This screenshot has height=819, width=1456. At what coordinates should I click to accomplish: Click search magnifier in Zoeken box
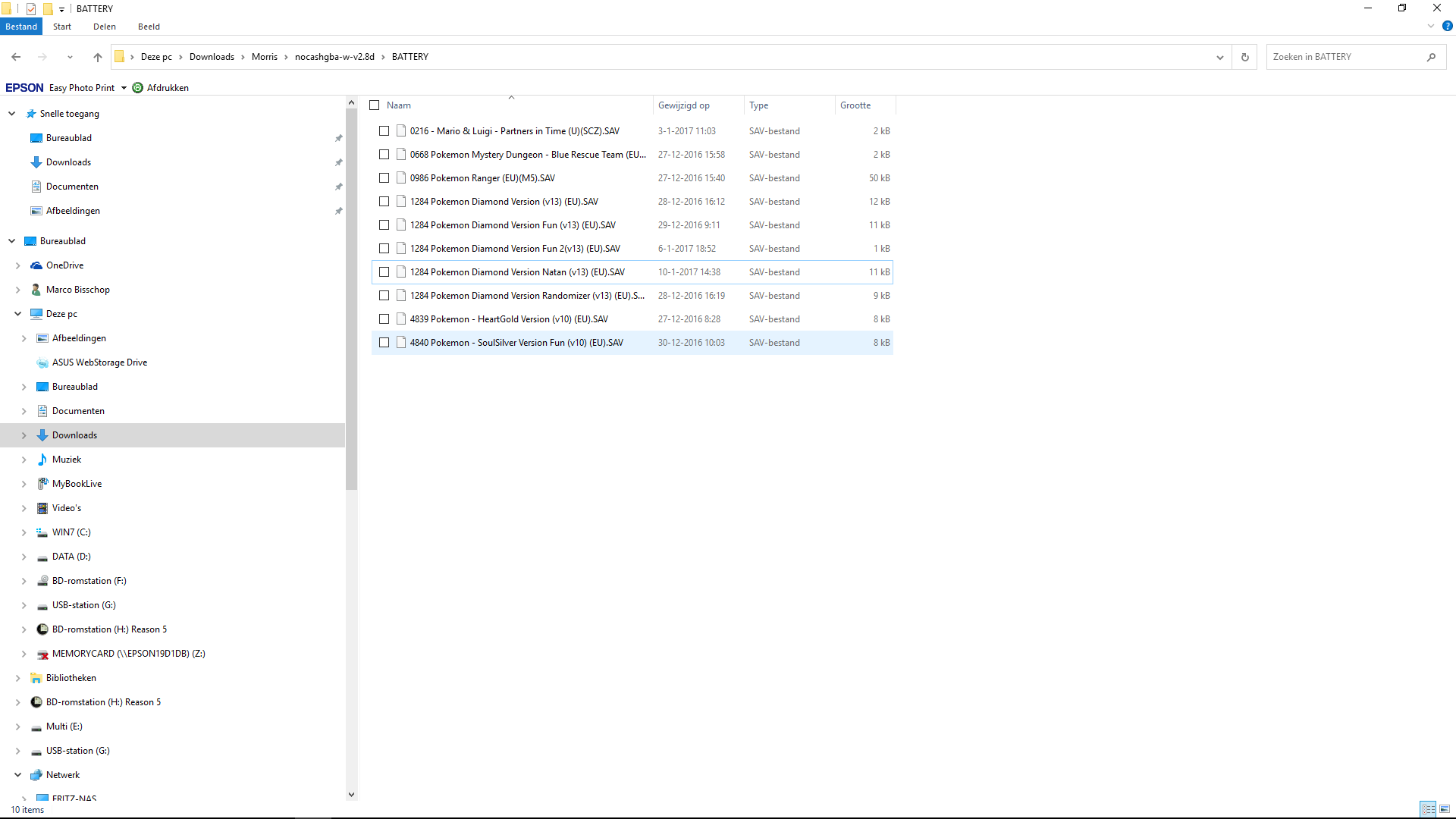click(x=1431, y=57)
